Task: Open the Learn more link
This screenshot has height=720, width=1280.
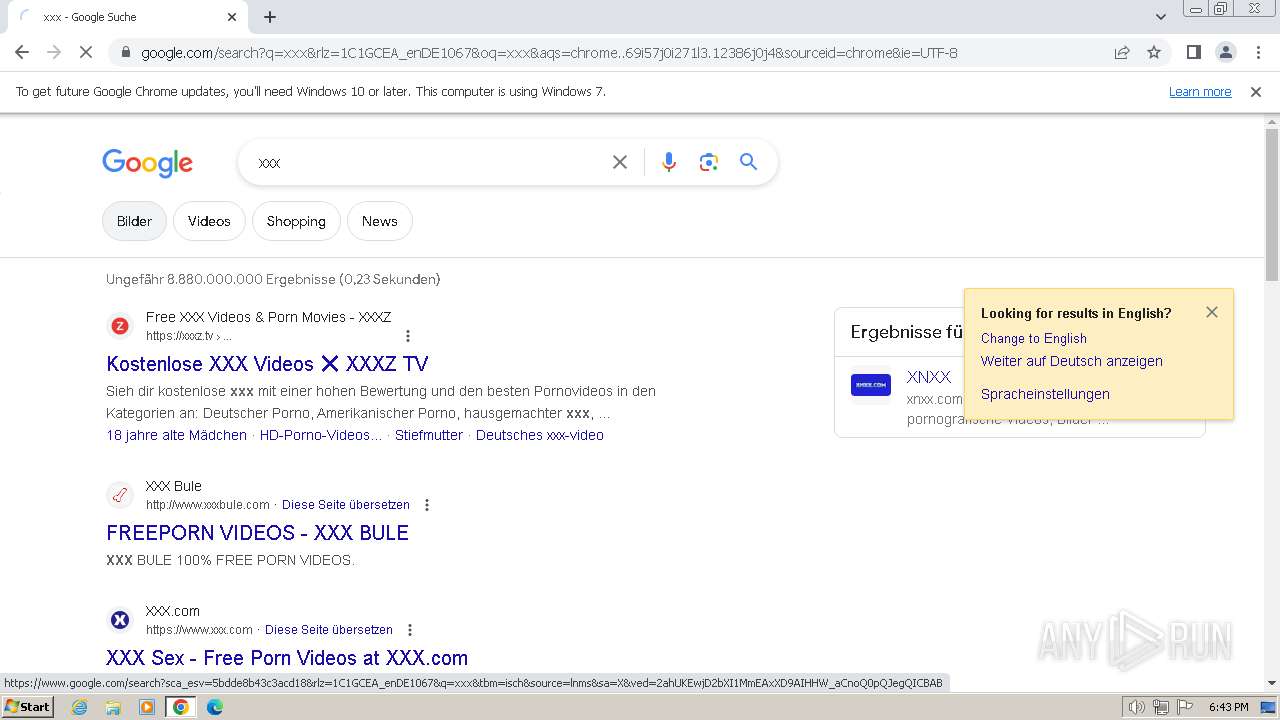Action: [x=1200, y=91]
